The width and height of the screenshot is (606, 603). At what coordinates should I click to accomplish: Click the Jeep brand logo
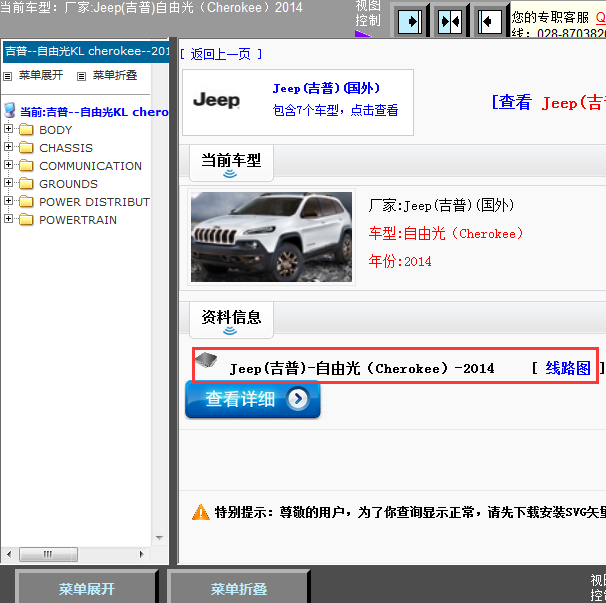coord(216,100)
